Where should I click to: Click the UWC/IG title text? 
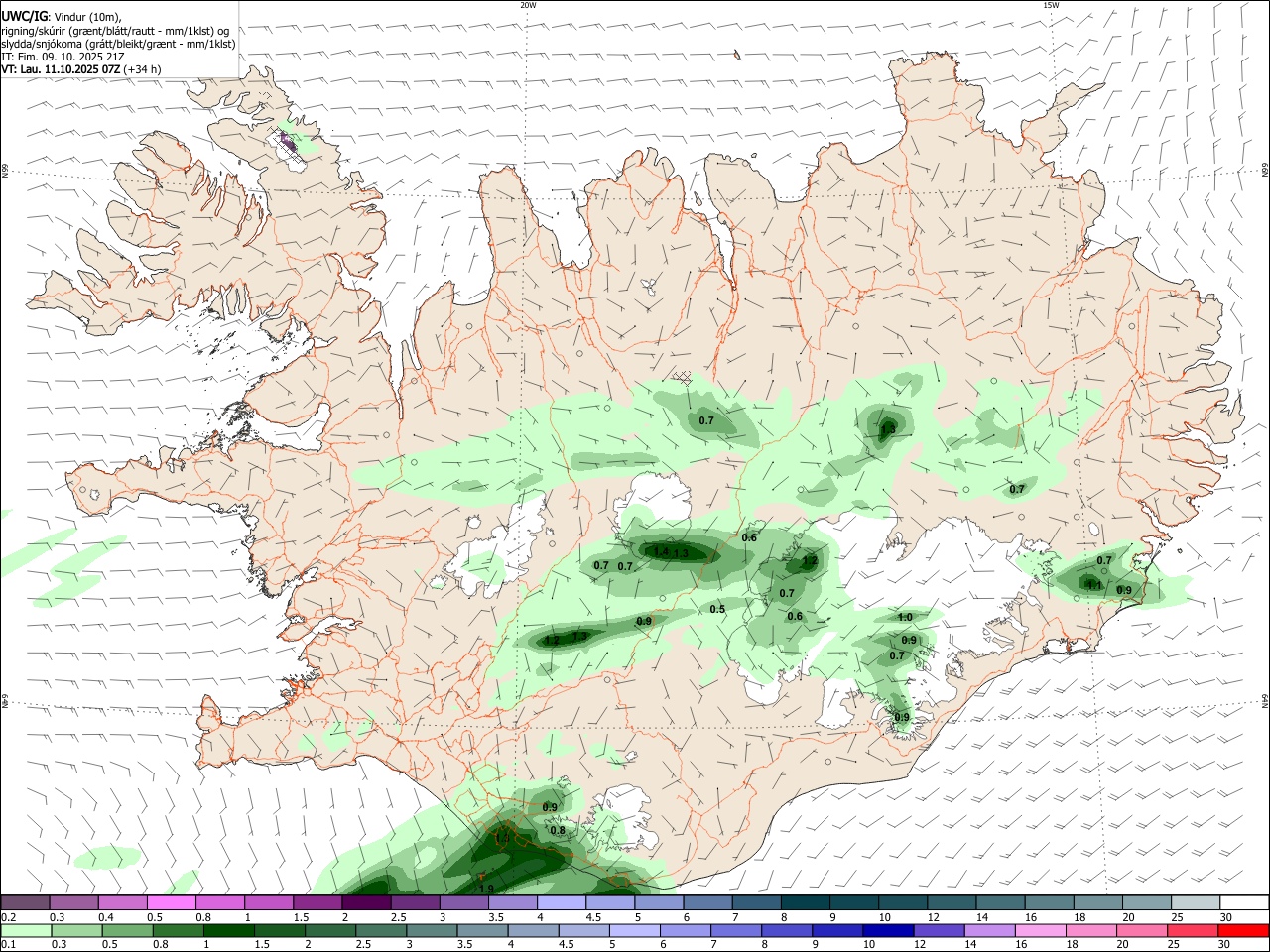25,17
